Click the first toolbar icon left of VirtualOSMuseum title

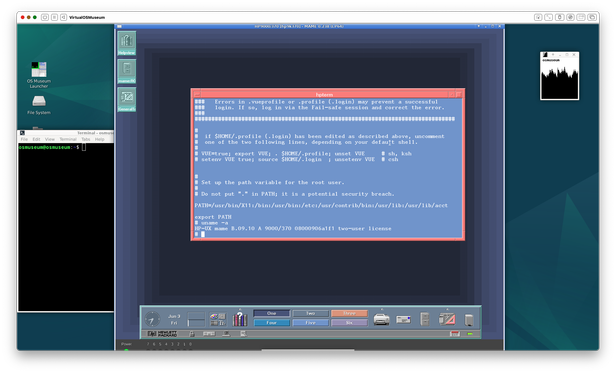click(45, 17)
